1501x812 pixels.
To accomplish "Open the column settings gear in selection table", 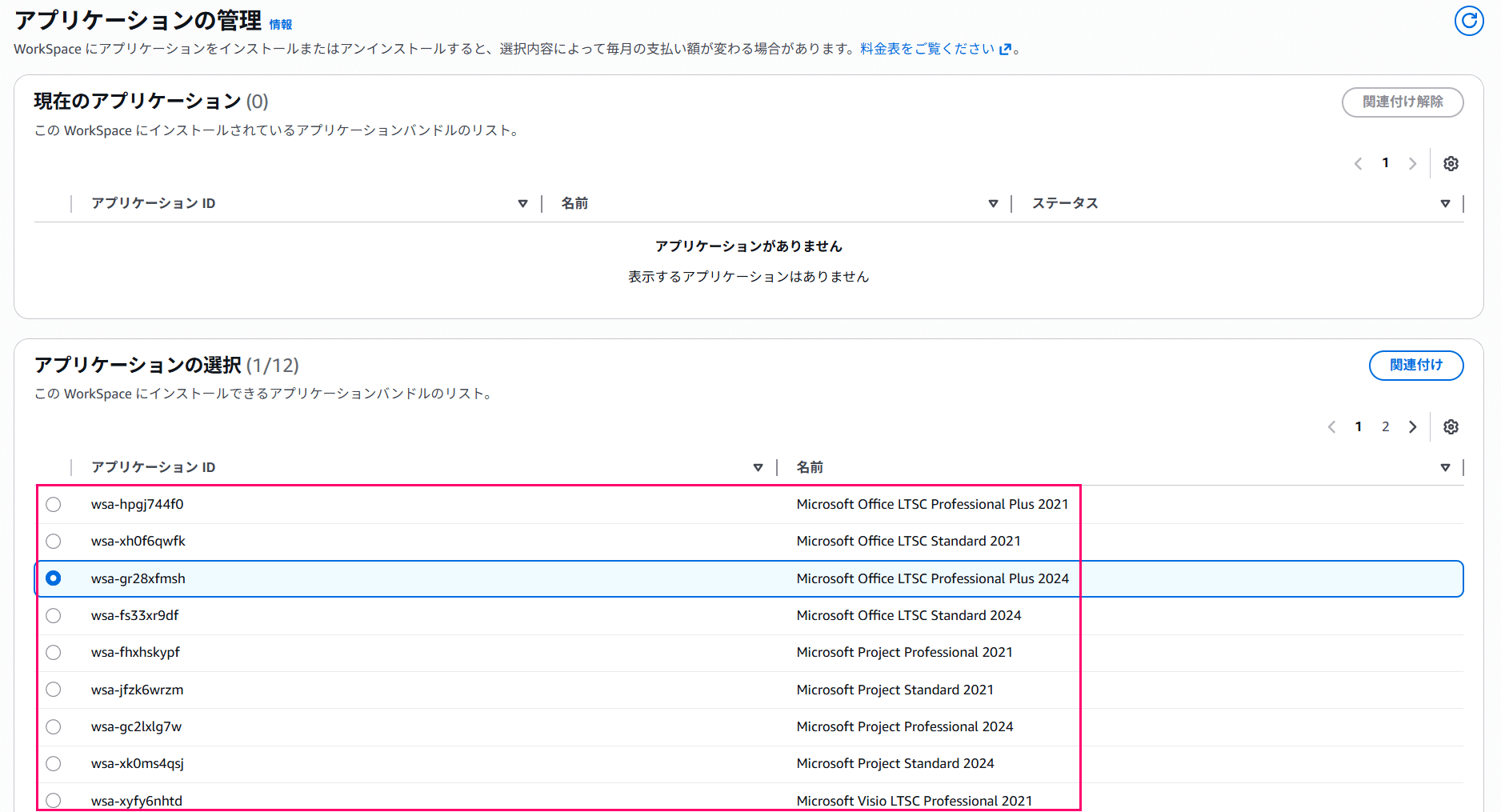I will [1451, 426].
